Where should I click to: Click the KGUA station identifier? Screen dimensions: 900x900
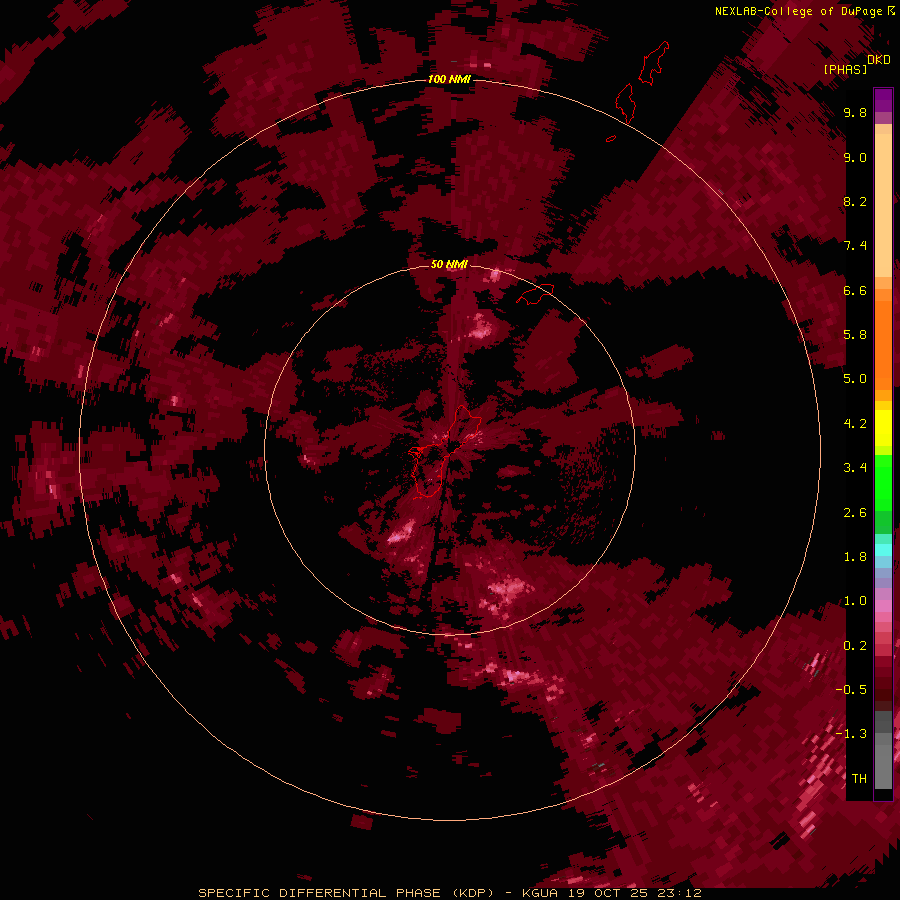(540, 893)
